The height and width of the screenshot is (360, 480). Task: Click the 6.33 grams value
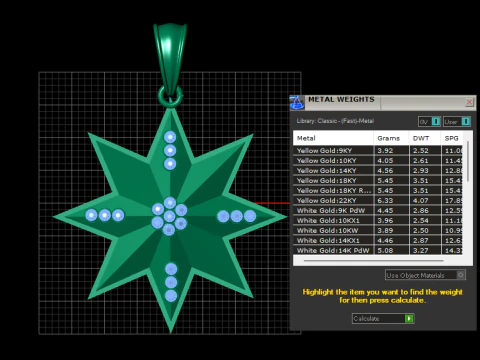[385, 201]
